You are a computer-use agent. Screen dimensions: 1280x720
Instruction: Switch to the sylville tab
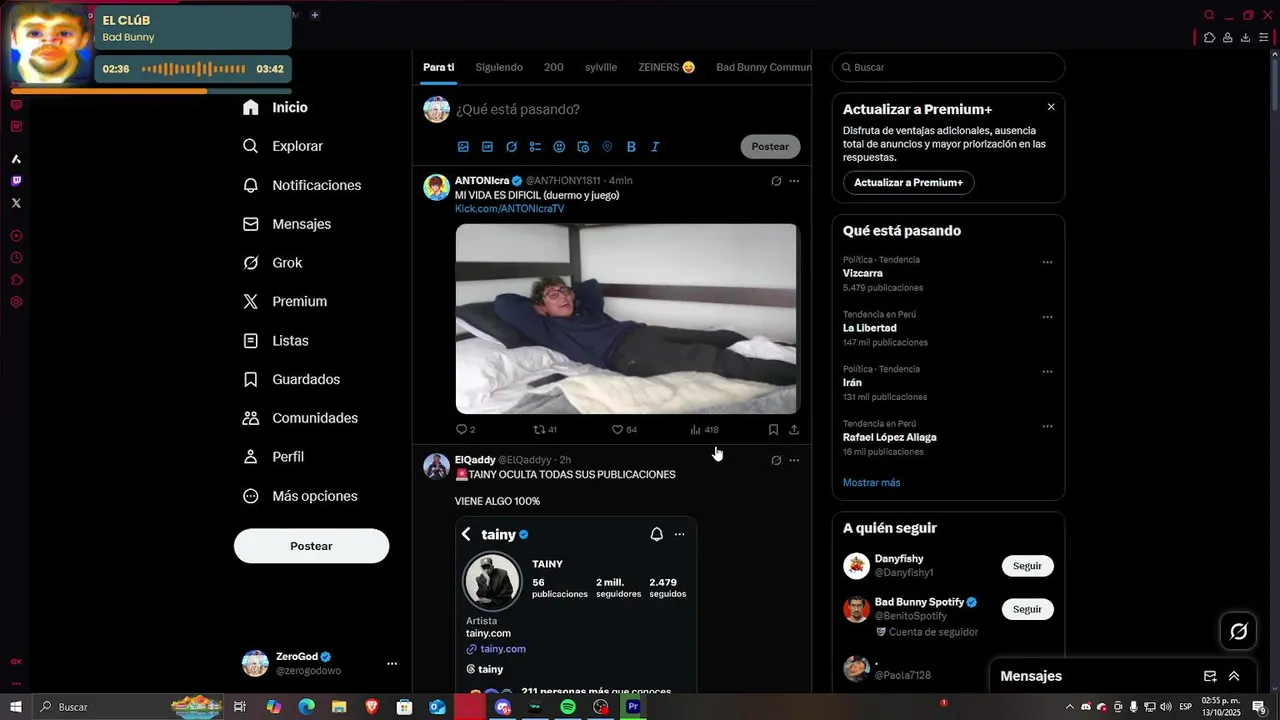coord(601,67)
